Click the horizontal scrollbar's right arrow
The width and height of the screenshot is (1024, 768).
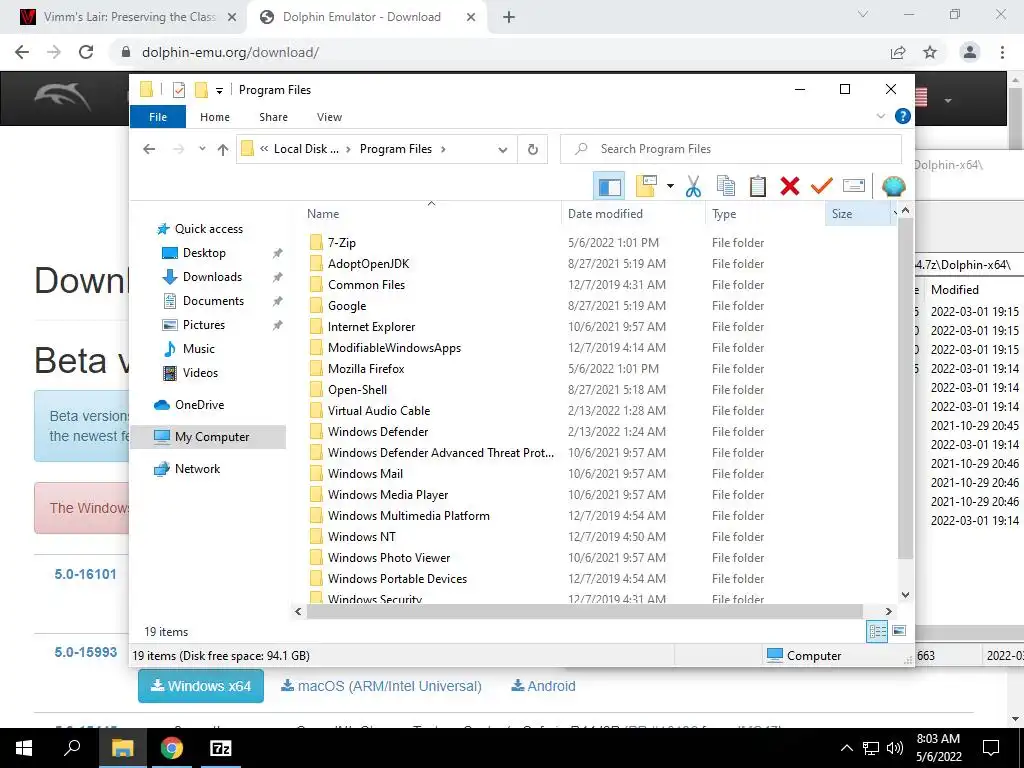[889, 611]
